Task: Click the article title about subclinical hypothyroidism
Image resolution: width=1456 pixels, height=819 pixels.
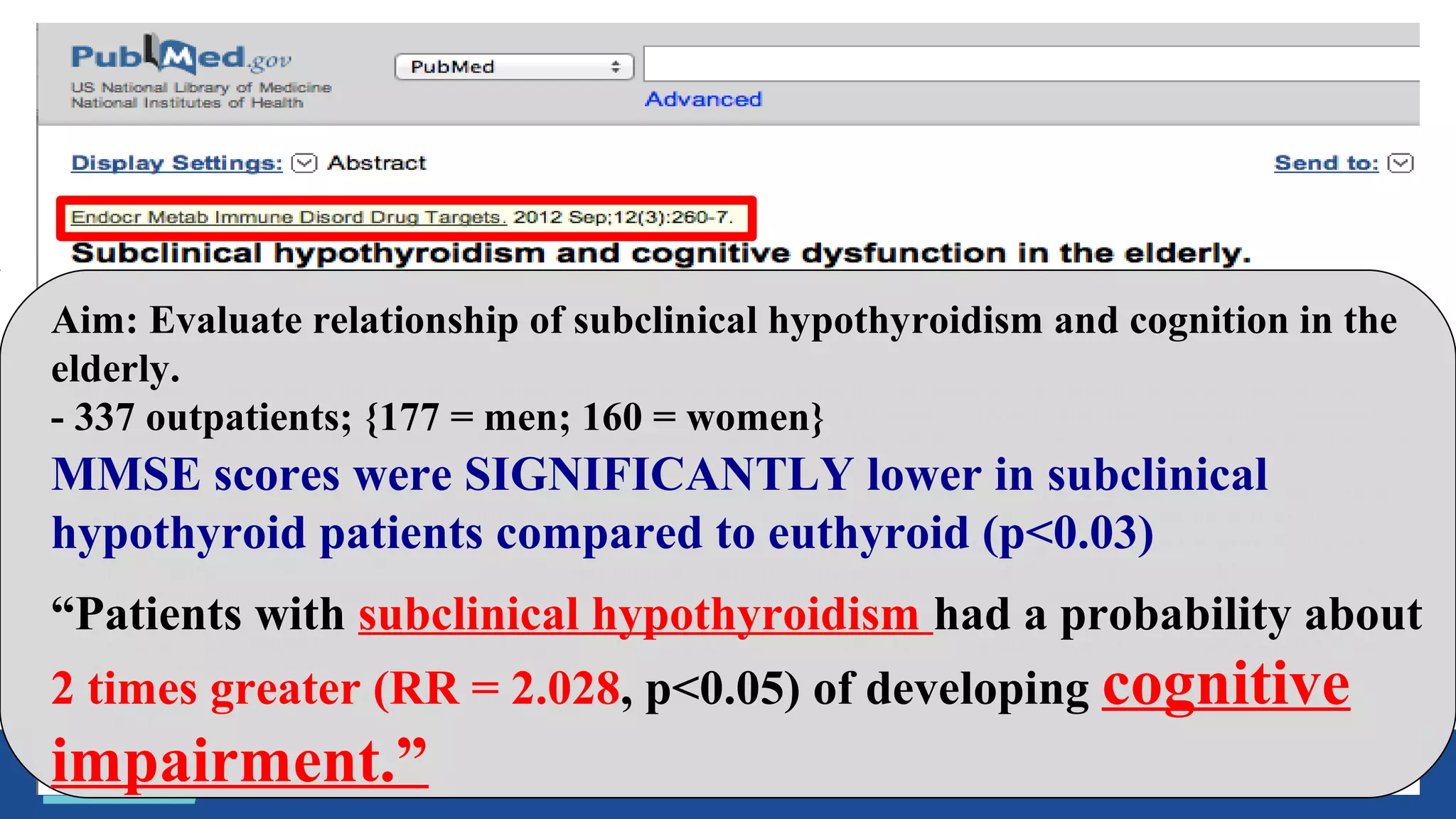Action: (661, 253)
